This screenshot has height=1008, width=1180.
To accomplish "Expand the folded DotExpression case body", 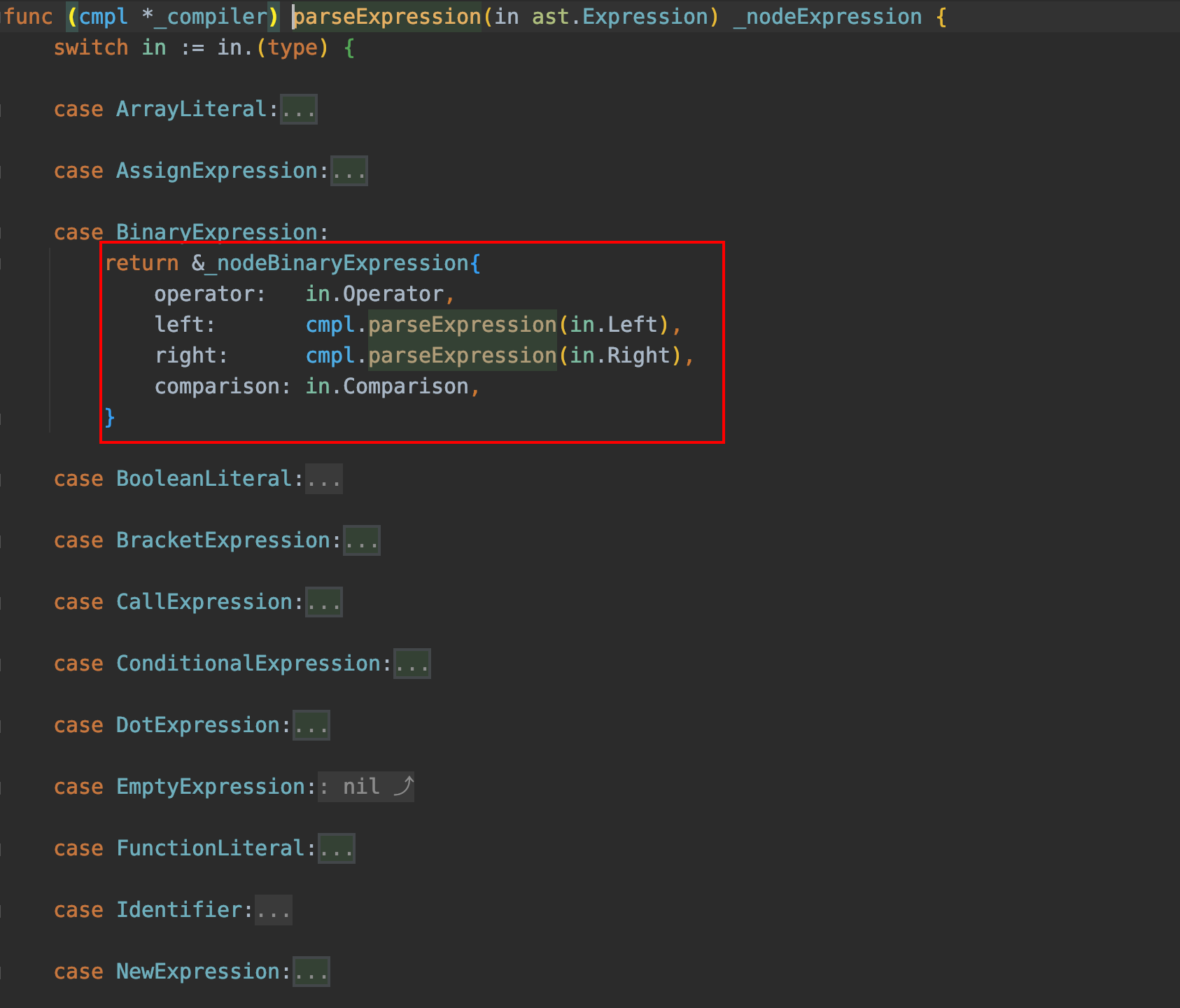I will tap(311, 725).
